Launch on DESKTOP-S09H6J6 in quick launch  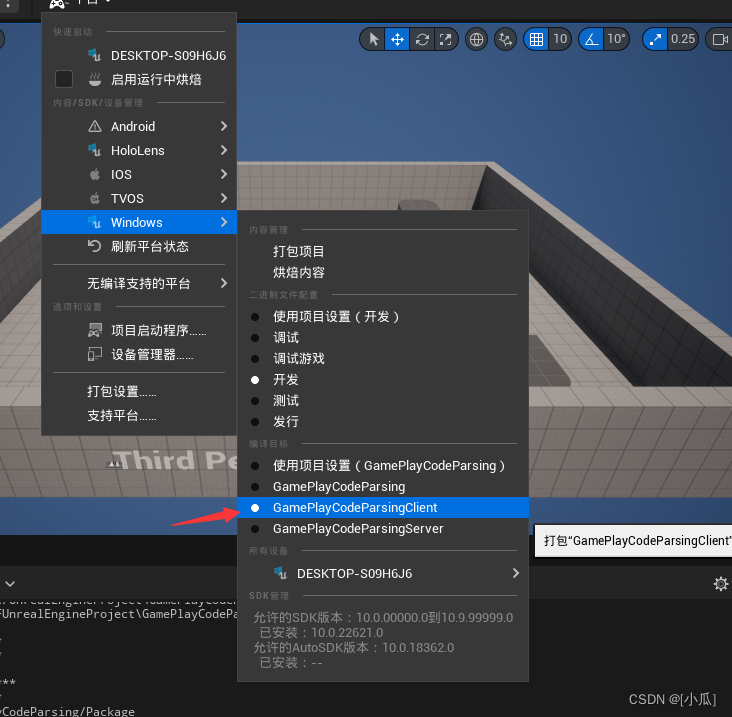[139, 56]
